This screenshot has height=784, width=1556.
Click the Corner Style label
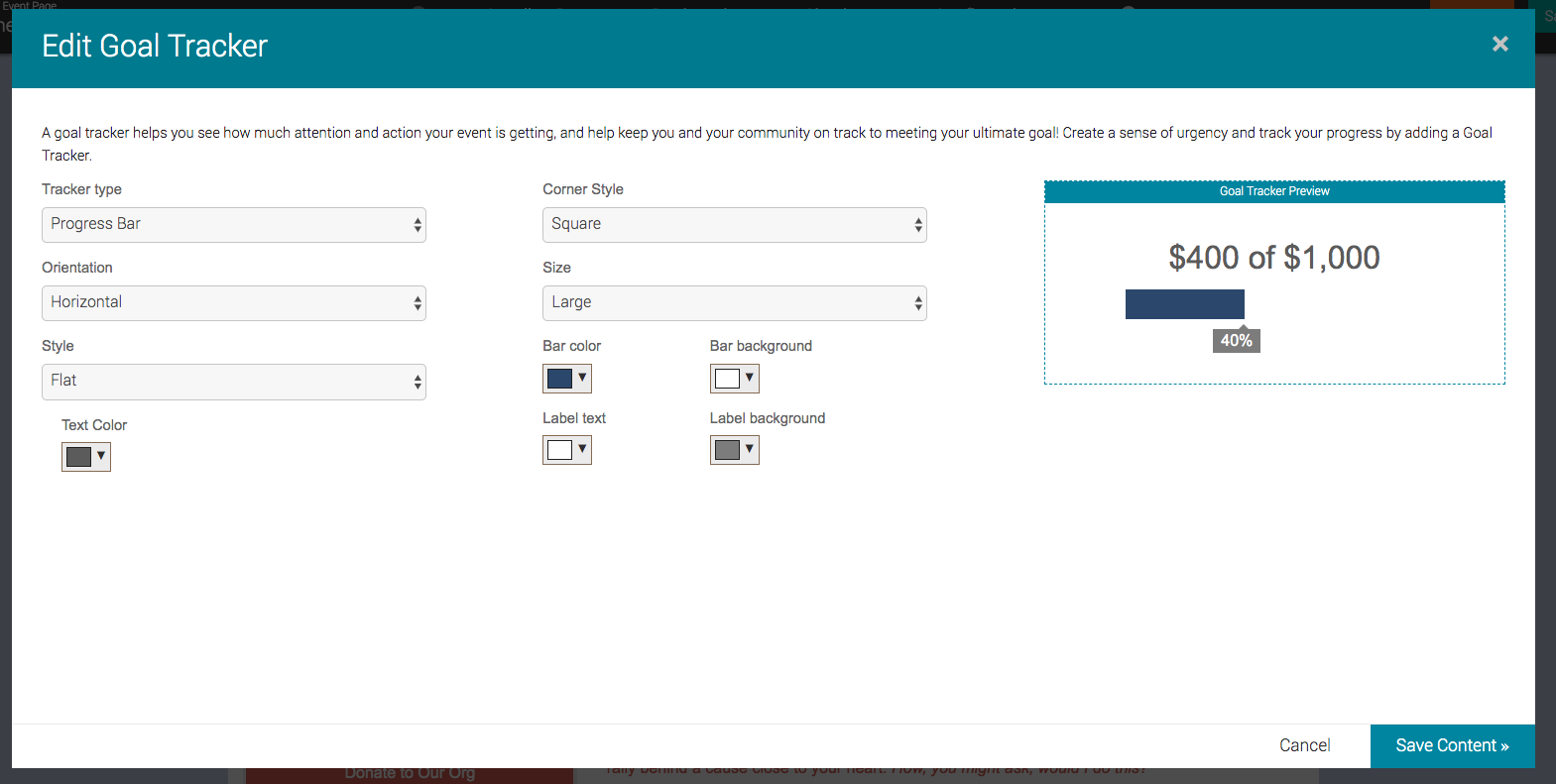click(x=583, y=189)
